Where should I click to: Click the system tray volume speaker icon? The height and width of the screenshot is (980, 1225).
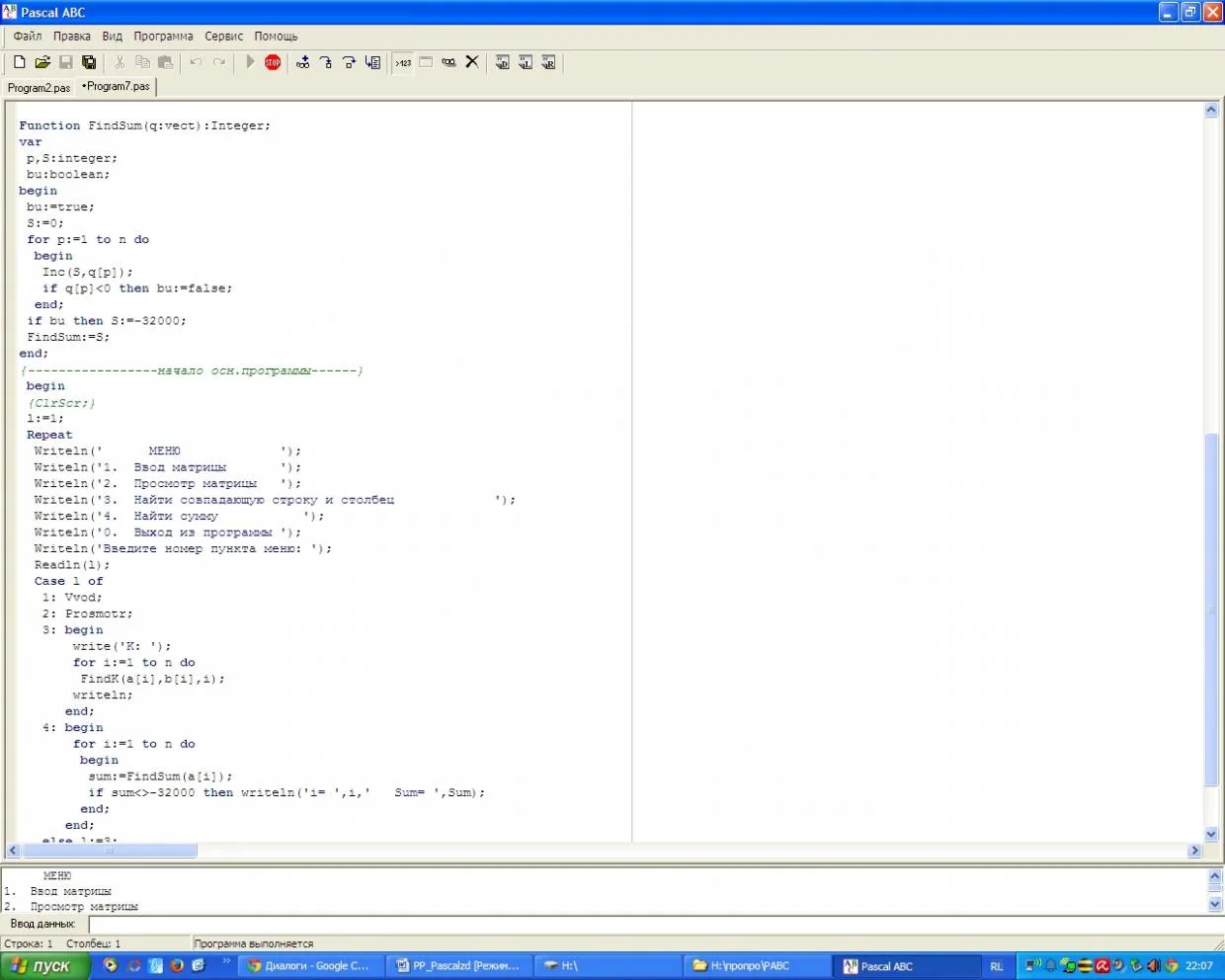[x=1152, y=965]
